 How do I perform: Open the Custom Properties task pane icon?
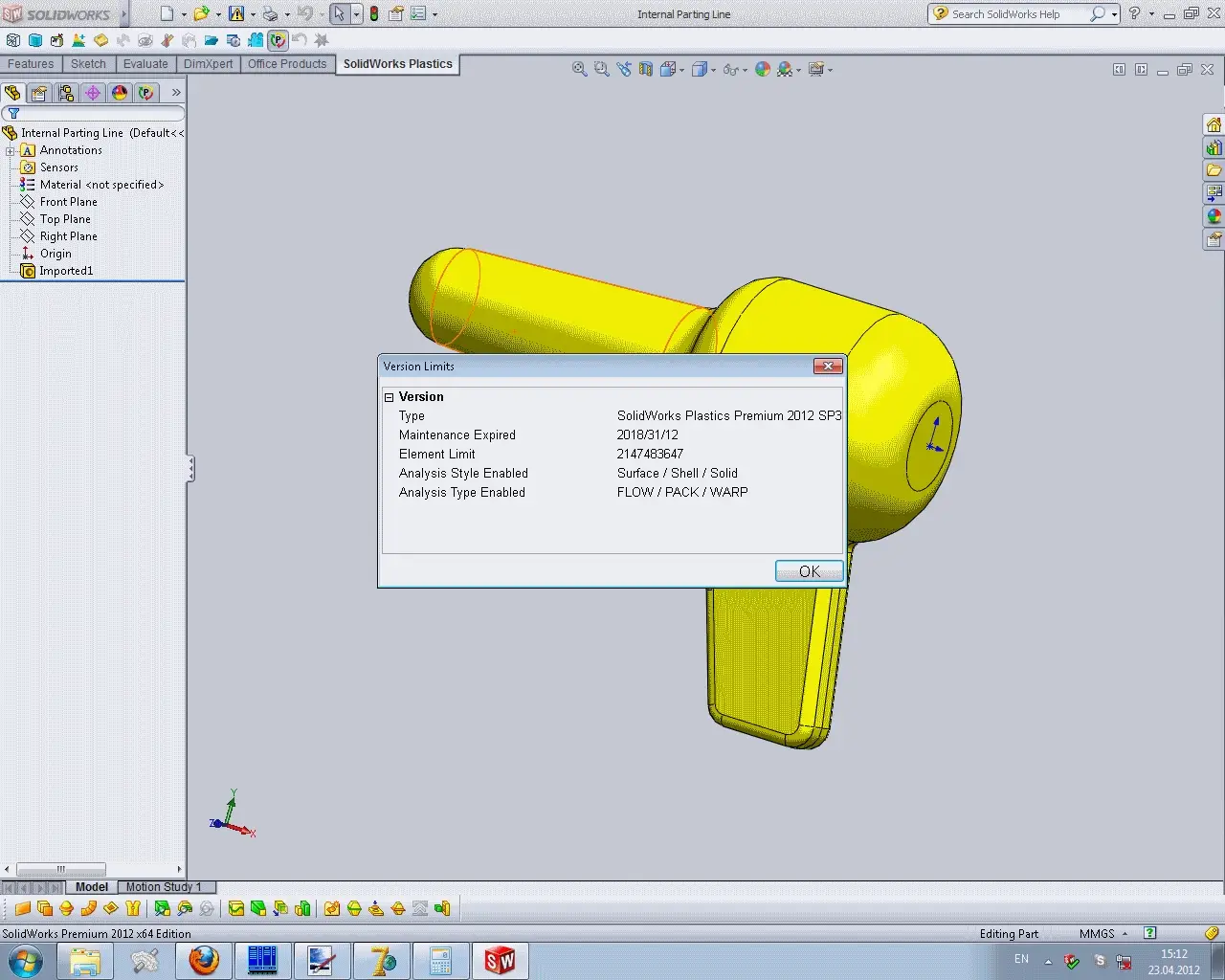click(1214, 240)
